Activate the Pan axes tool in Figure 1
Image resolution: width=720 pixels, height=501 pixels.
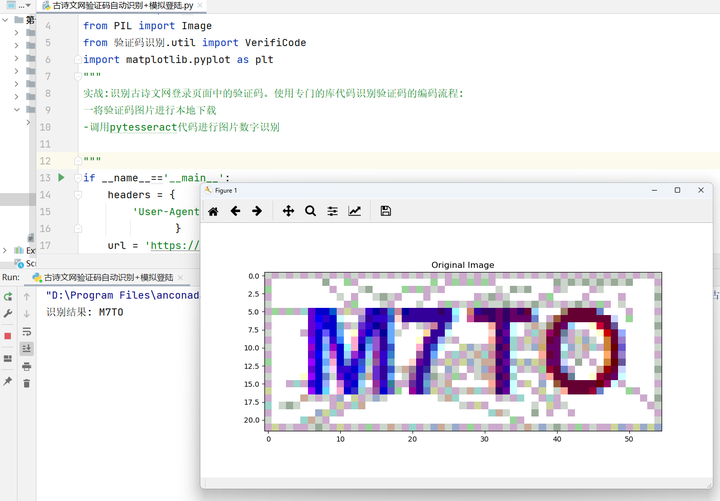(288, 211)
